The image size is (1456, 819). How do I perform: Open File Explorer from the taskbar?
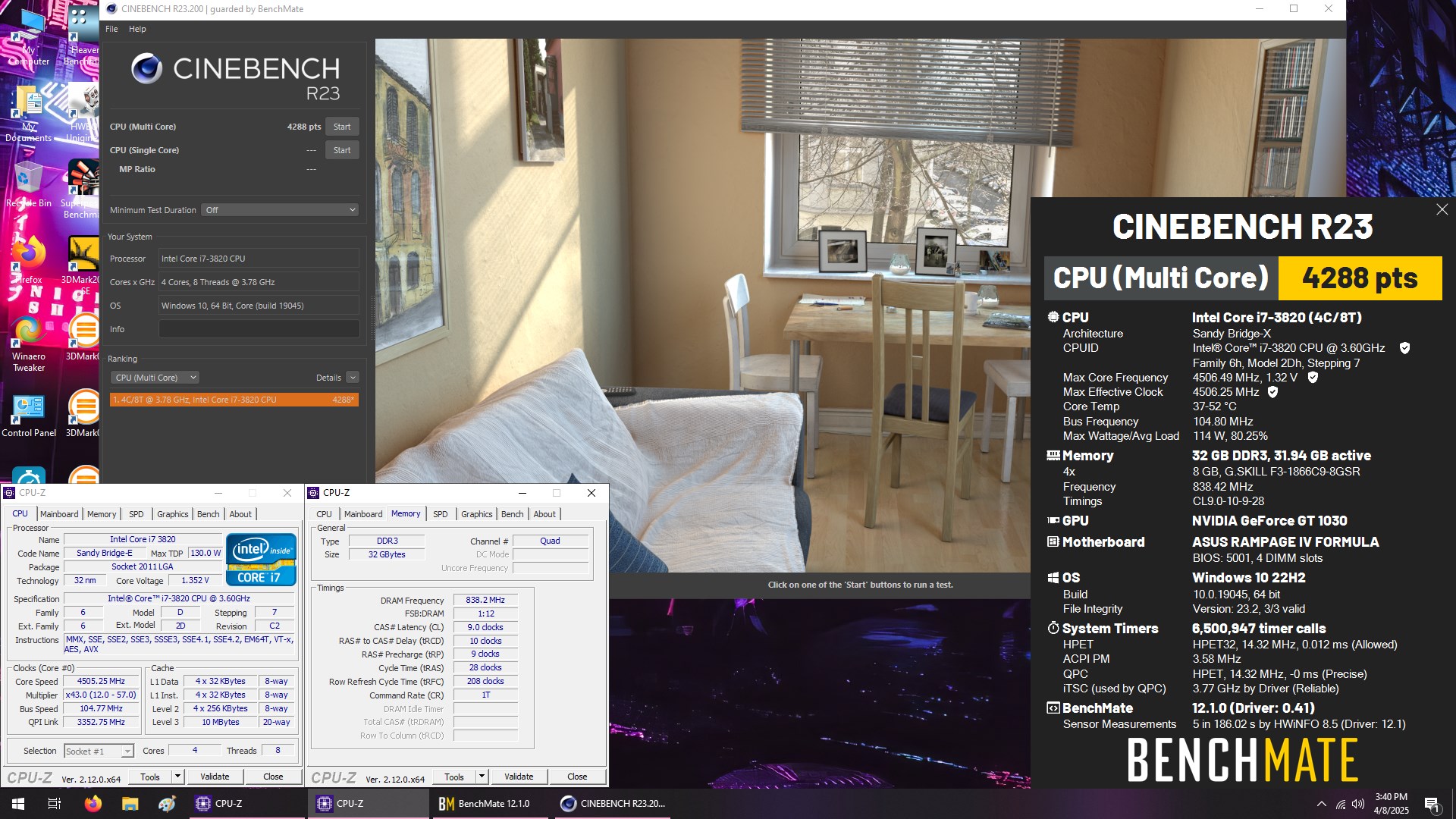(130, 804)
